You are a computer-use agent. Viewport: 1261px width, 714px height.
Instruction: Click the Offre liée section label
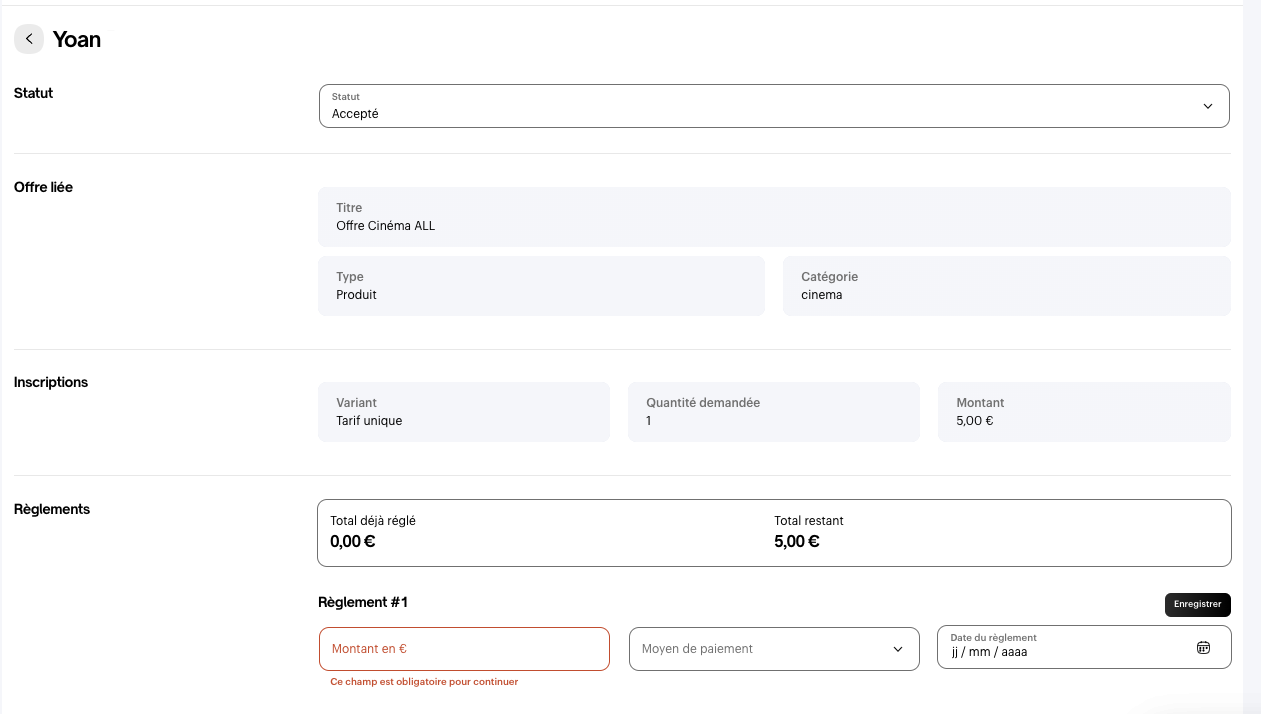point(43,187)
